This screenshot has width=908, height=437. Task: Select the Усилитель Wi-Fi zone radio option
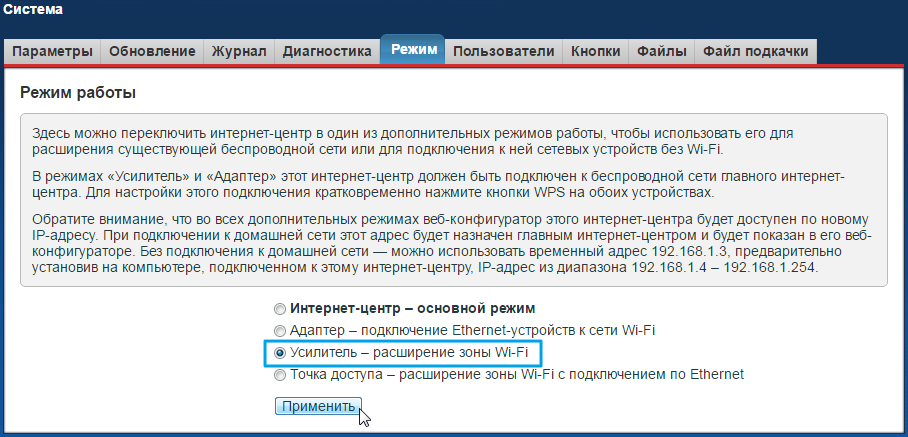[x=280, y=353]
